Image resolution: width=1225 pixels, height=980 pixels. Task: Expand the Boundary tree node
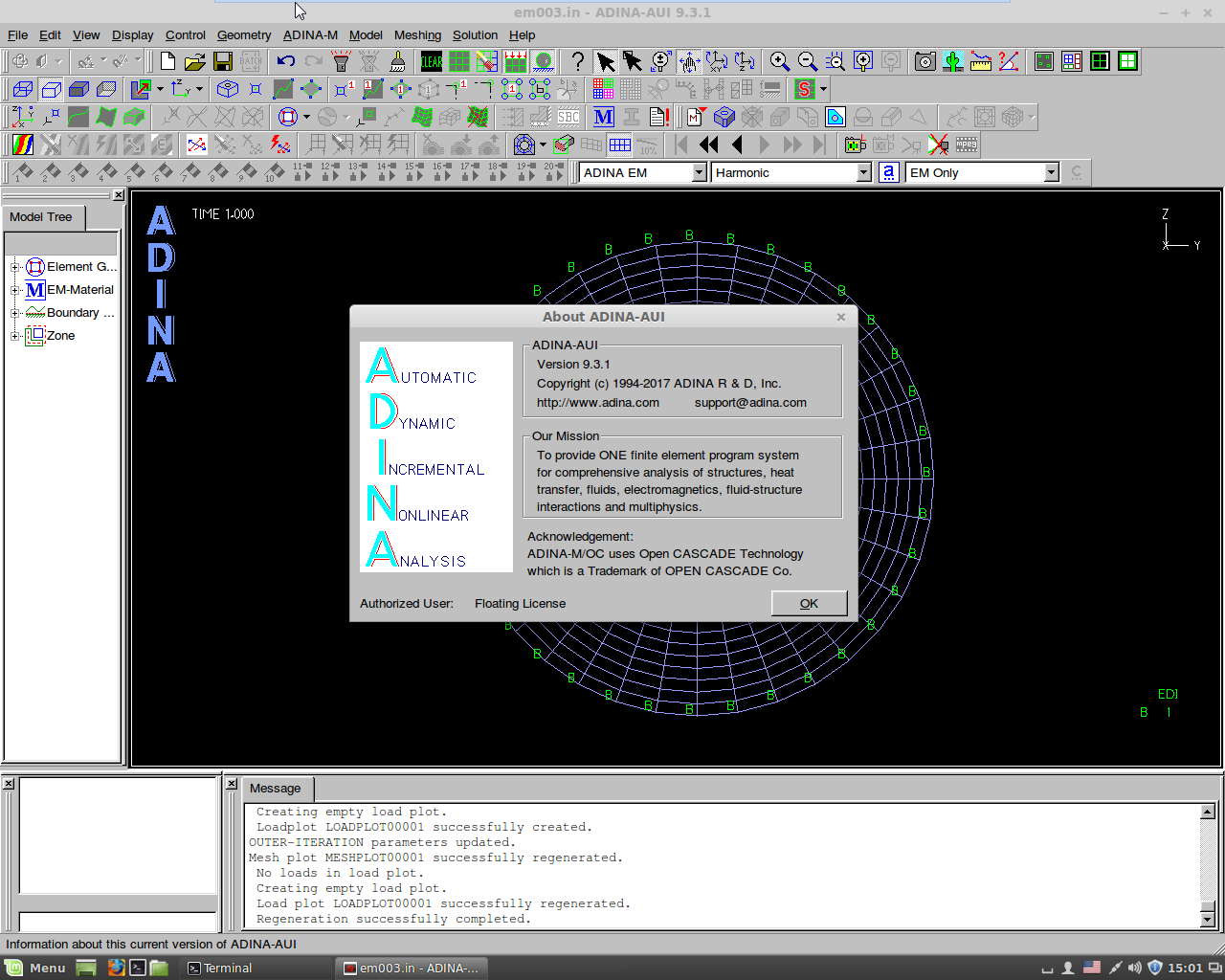coord(15,313)
